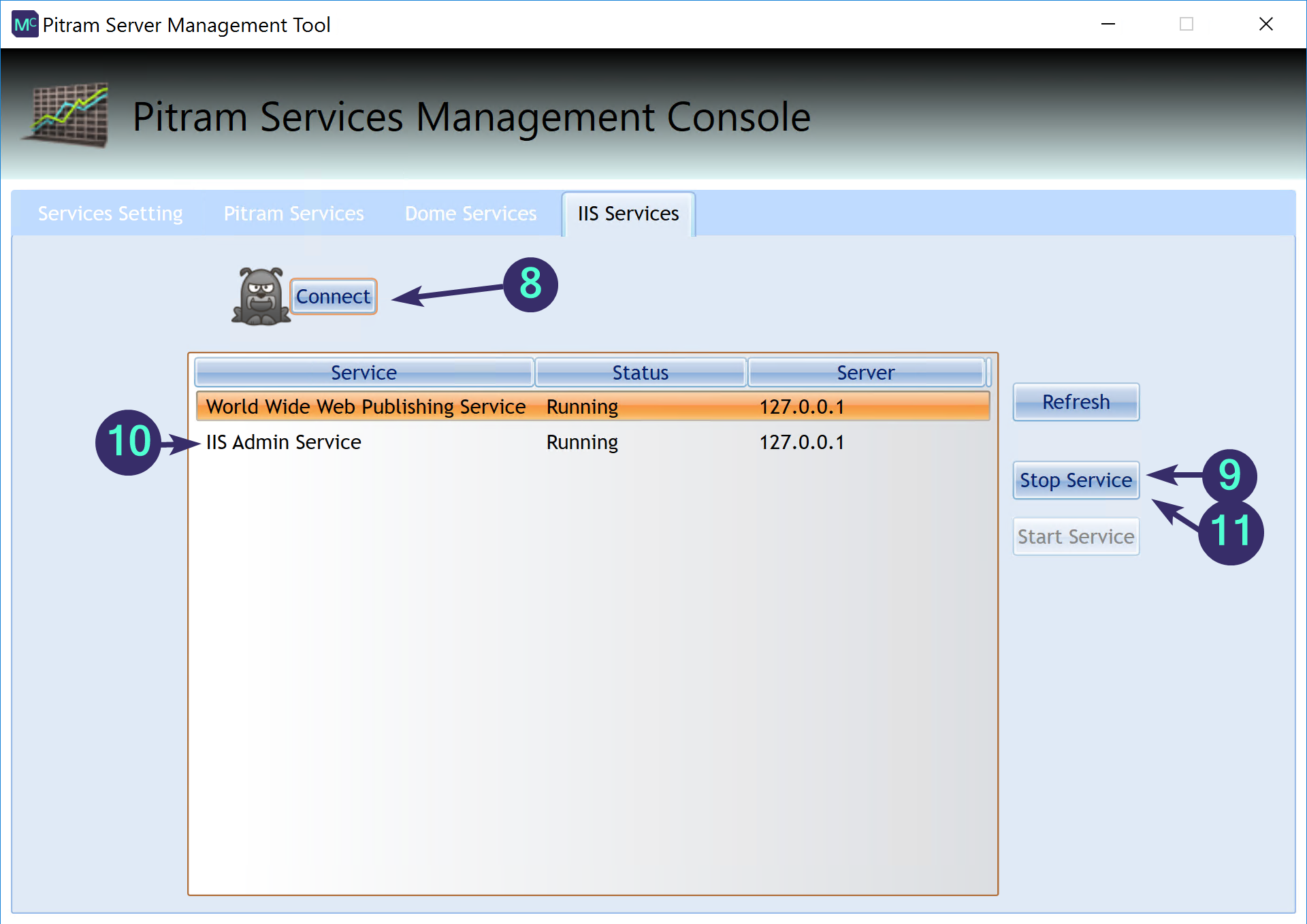Screen dimensions: 1307x924
Task: Switch to Pitram Services tab
Action: click(293, 214)
